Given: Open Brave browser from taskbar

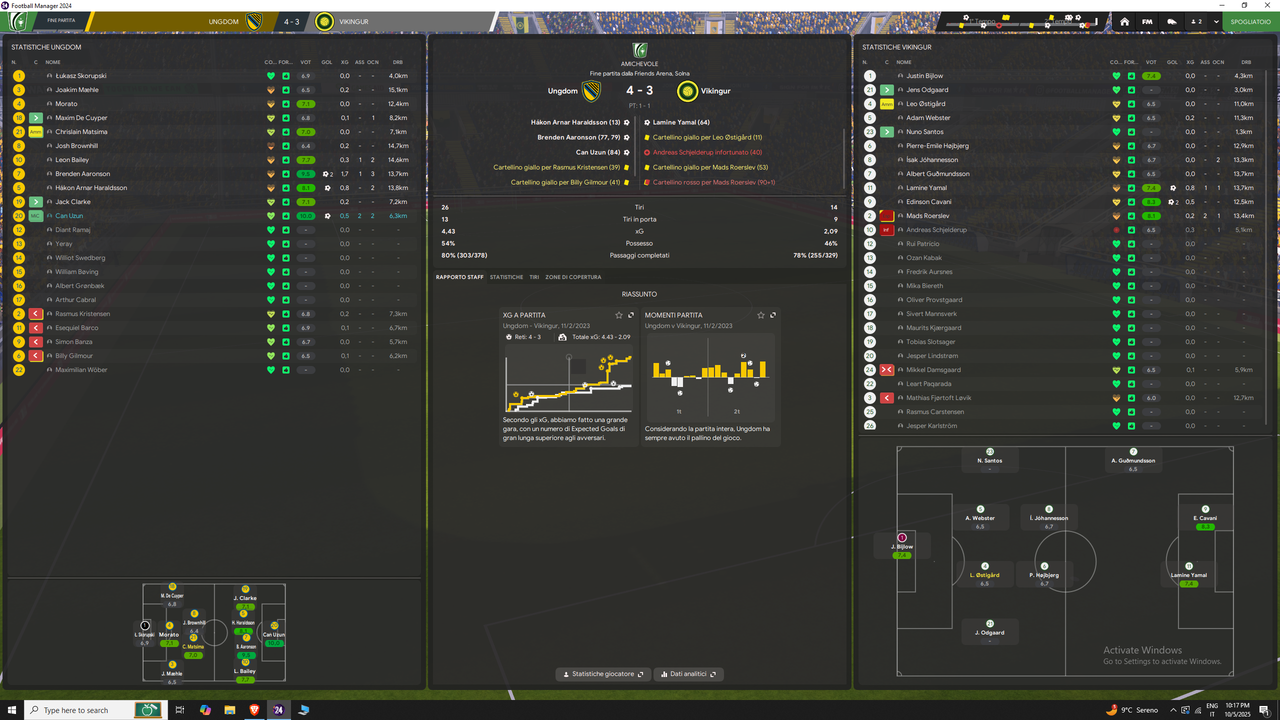Looking at the screenshot, I should tap(254, 710).
